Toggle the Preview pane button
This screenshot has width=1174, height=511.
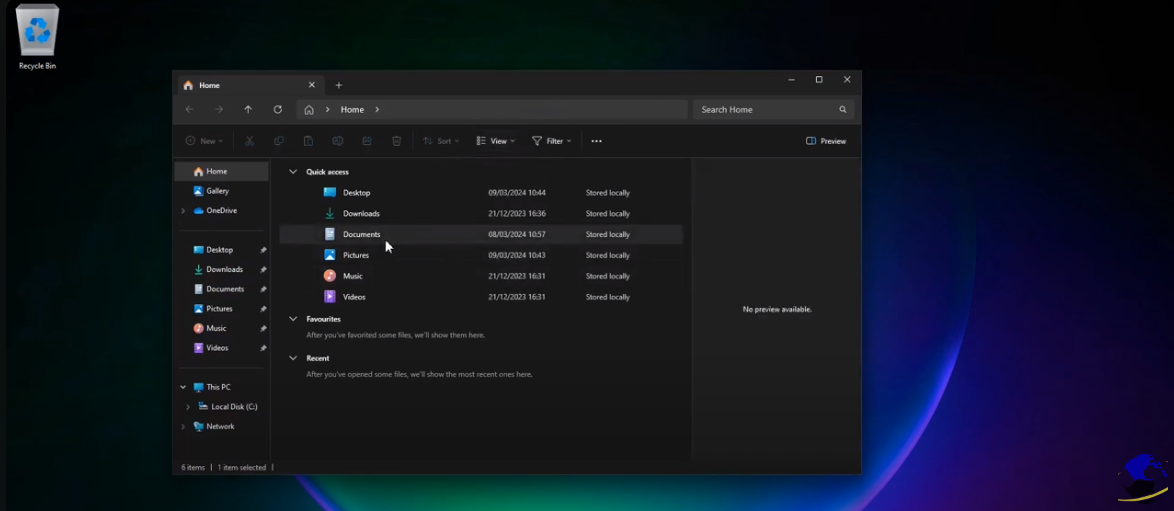(826, 141)
